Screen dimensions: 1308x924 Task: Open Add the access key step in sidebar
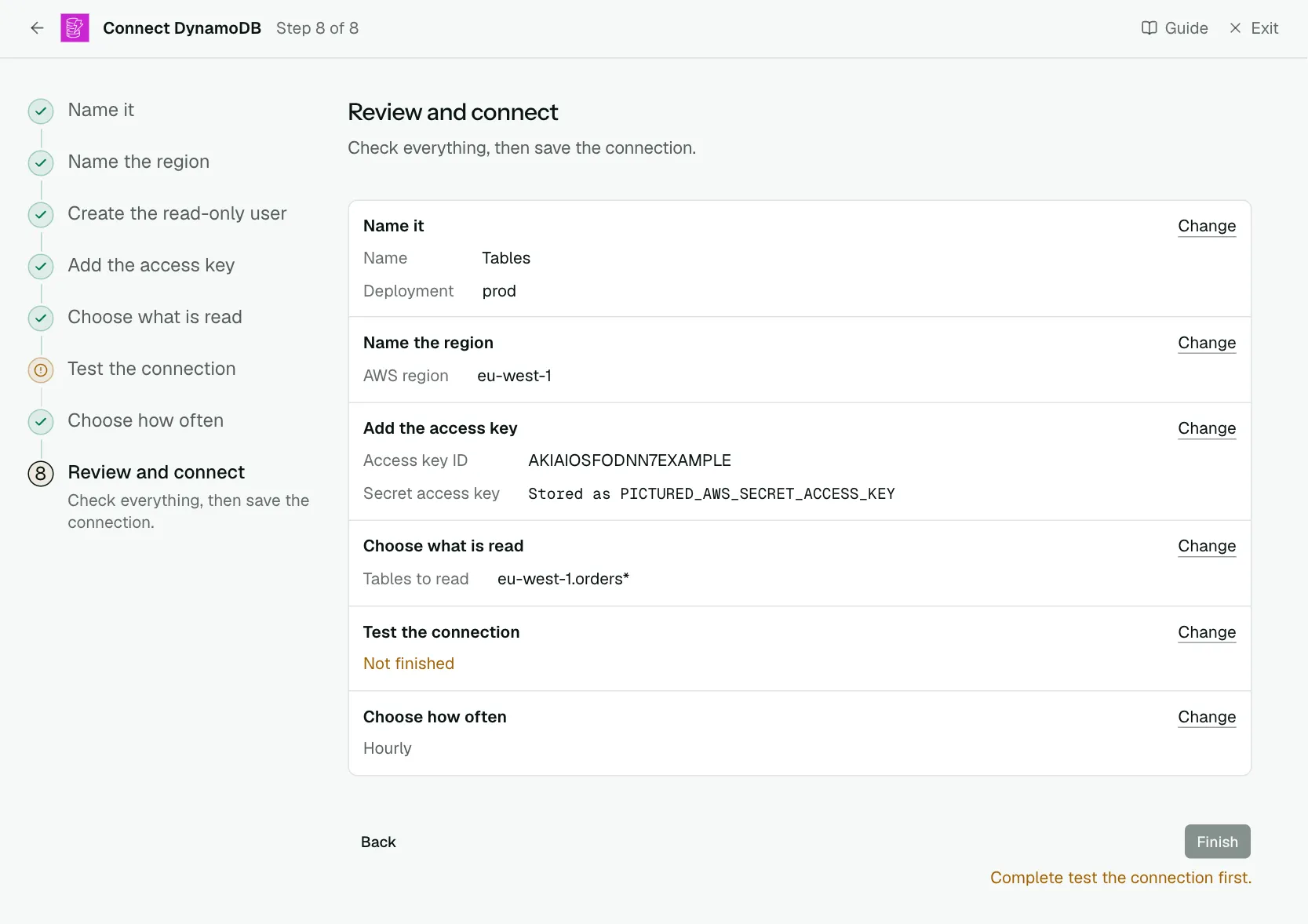coord(151,265)
